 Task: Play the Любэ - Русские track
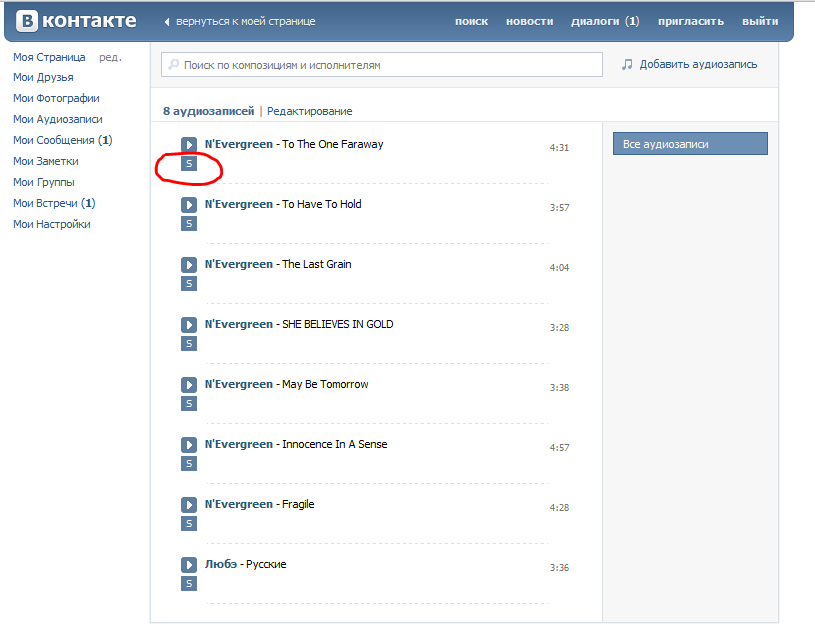188,565
